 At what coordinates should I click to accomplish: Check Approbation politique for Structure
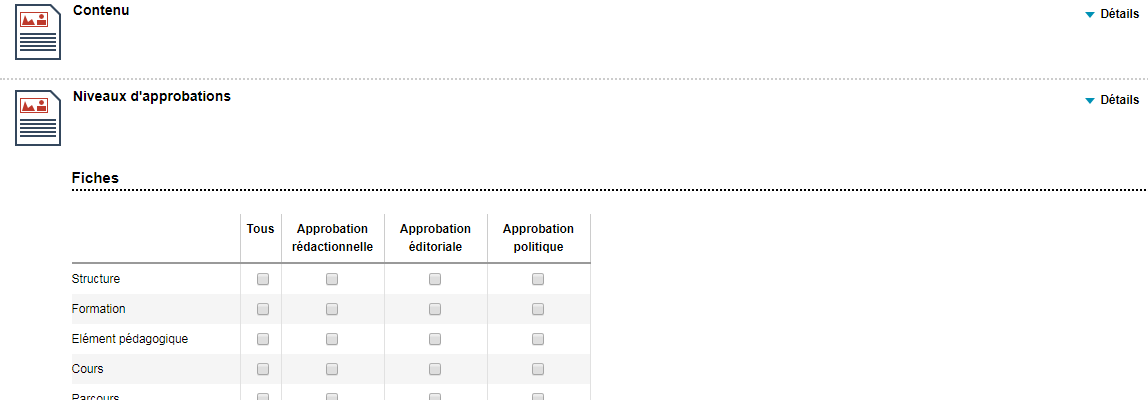tap(538, 279)
